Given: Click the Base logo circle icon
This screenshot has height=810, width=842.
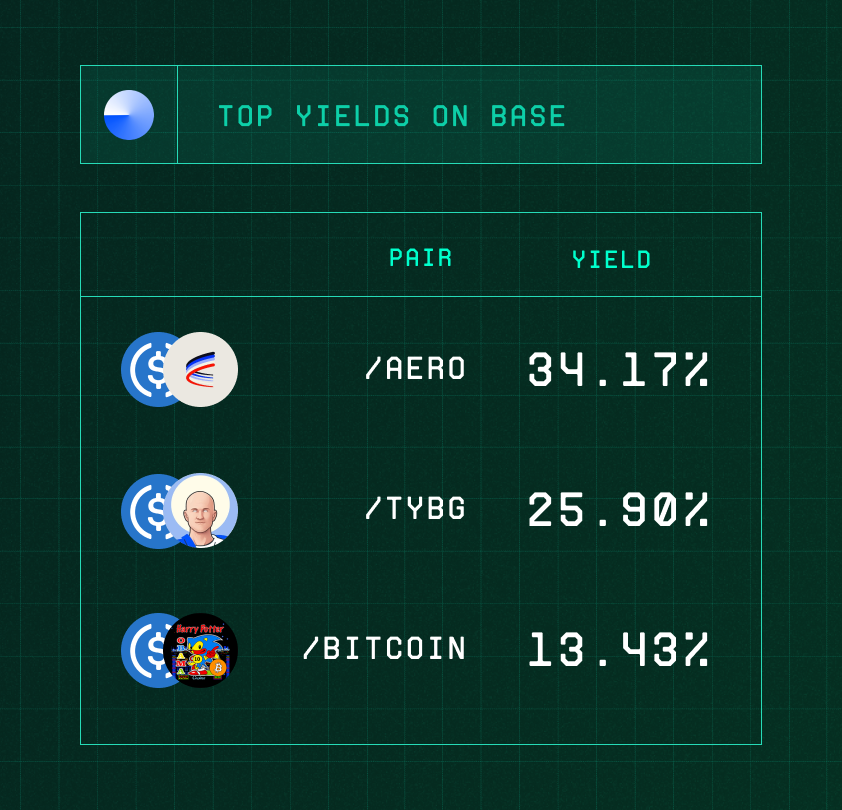Looking at the screenshot, I should pos(129,115).
